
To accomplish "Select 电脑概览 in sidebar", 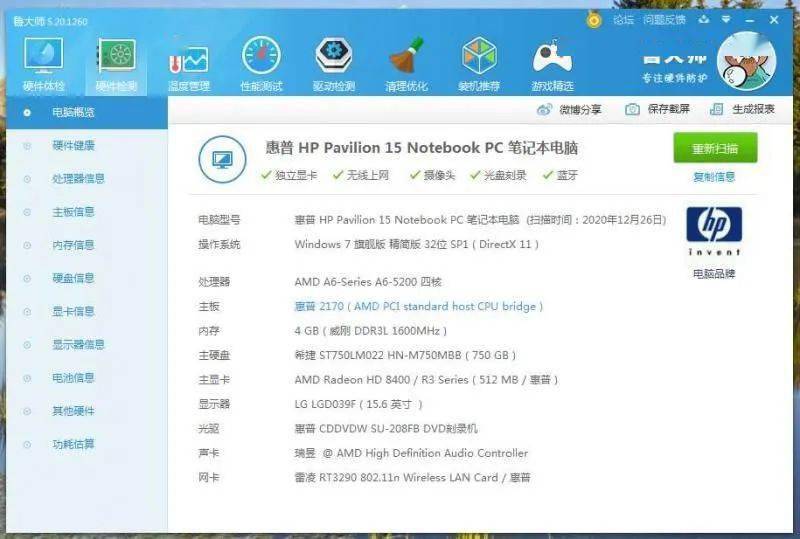I will (x=87, y=112).
